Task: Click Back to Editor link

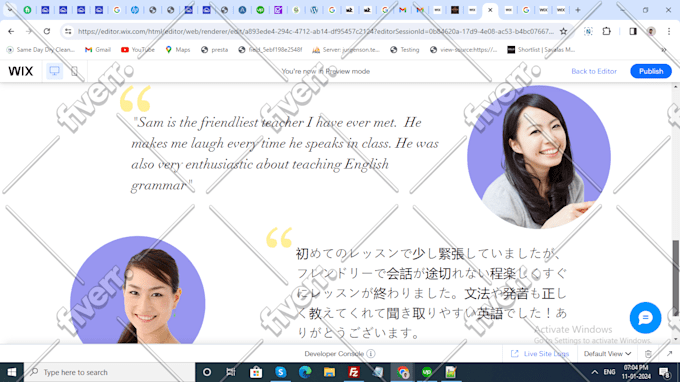Action: tap(594, 71)
